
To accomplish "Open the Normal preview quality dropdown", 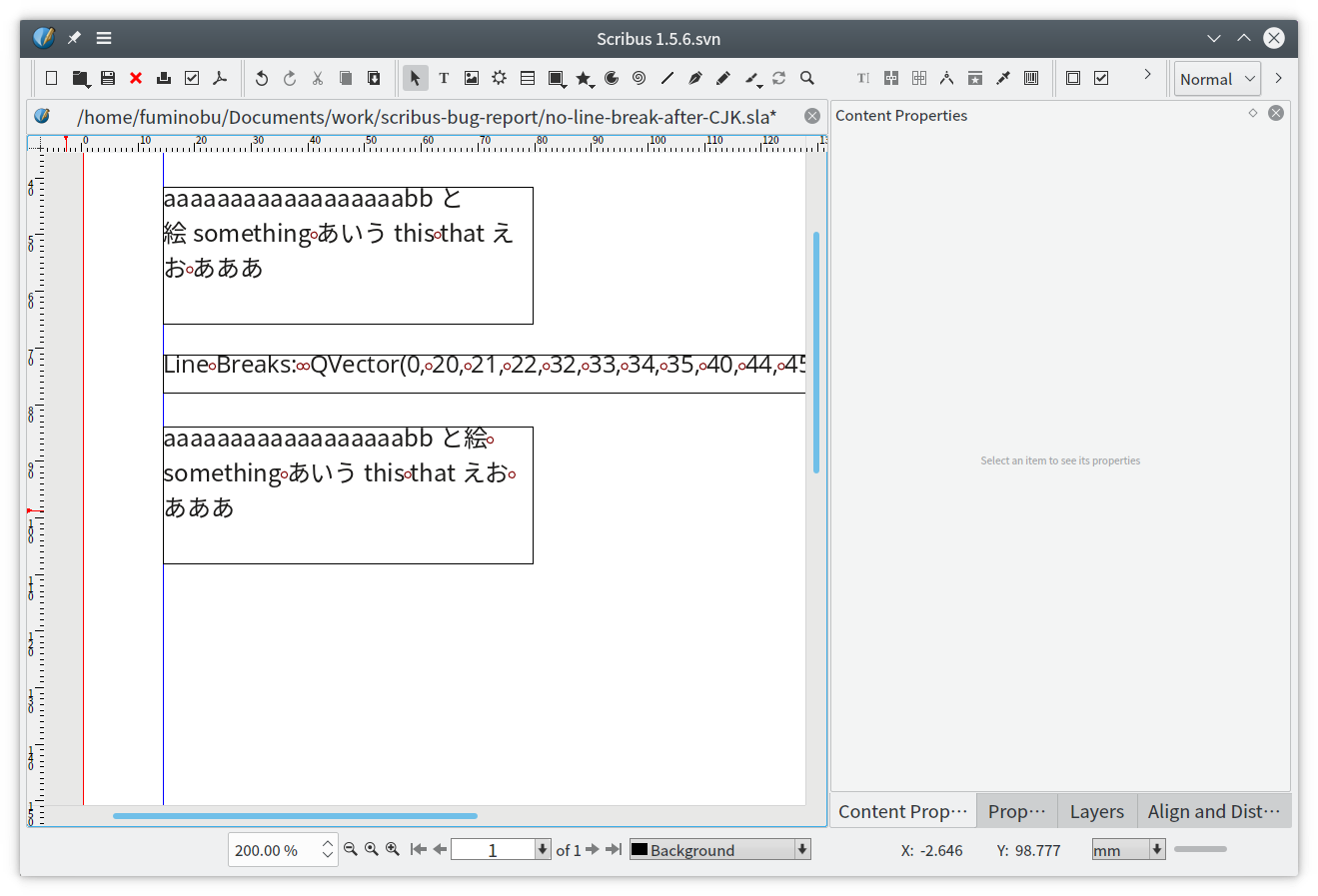I will click(1216, 79).
